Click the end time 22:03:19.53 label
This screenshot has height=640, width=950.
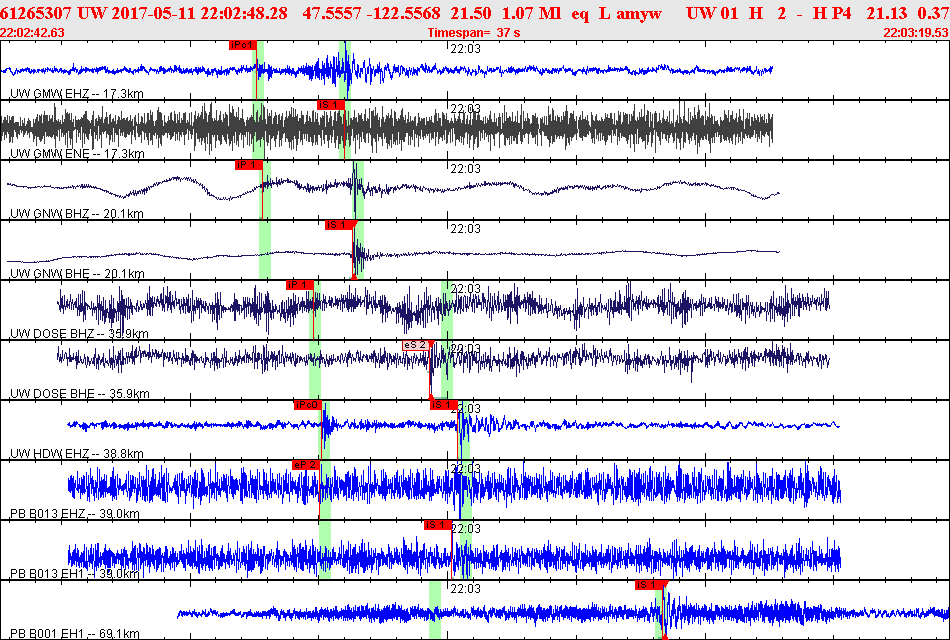coord(916,33)
